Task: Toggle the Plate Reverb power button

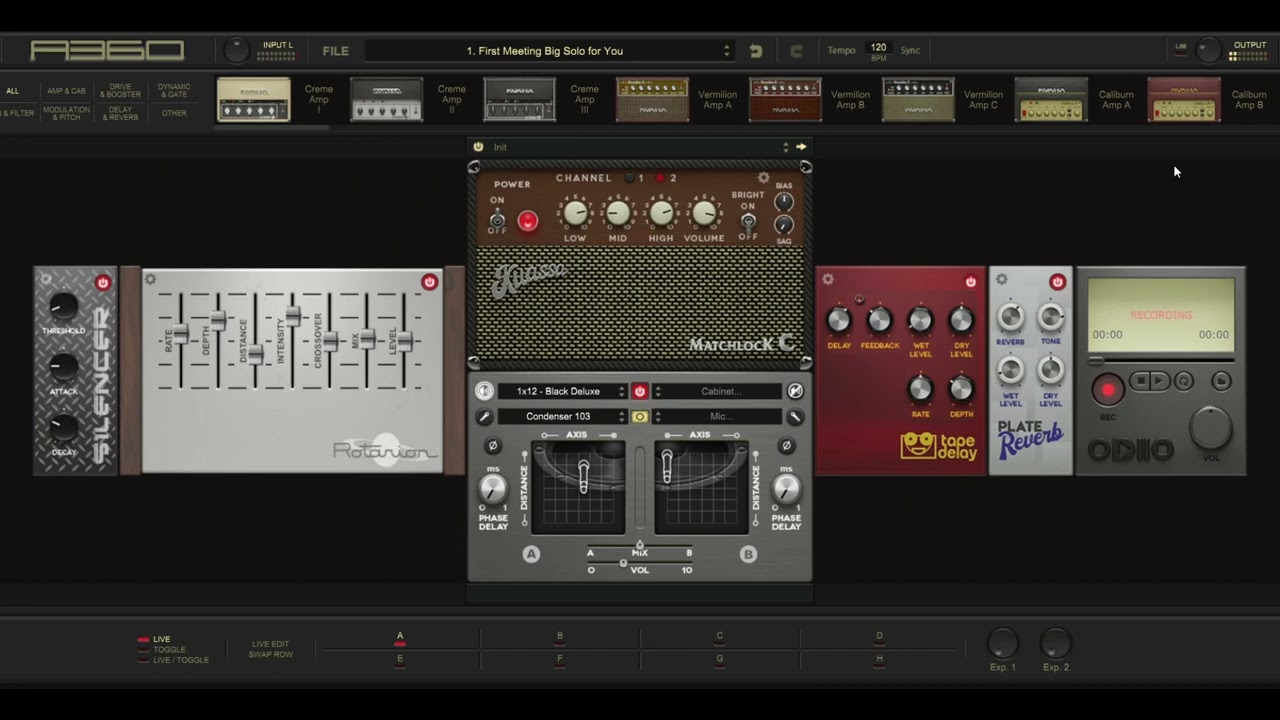Action: (x=1057, y=282)
